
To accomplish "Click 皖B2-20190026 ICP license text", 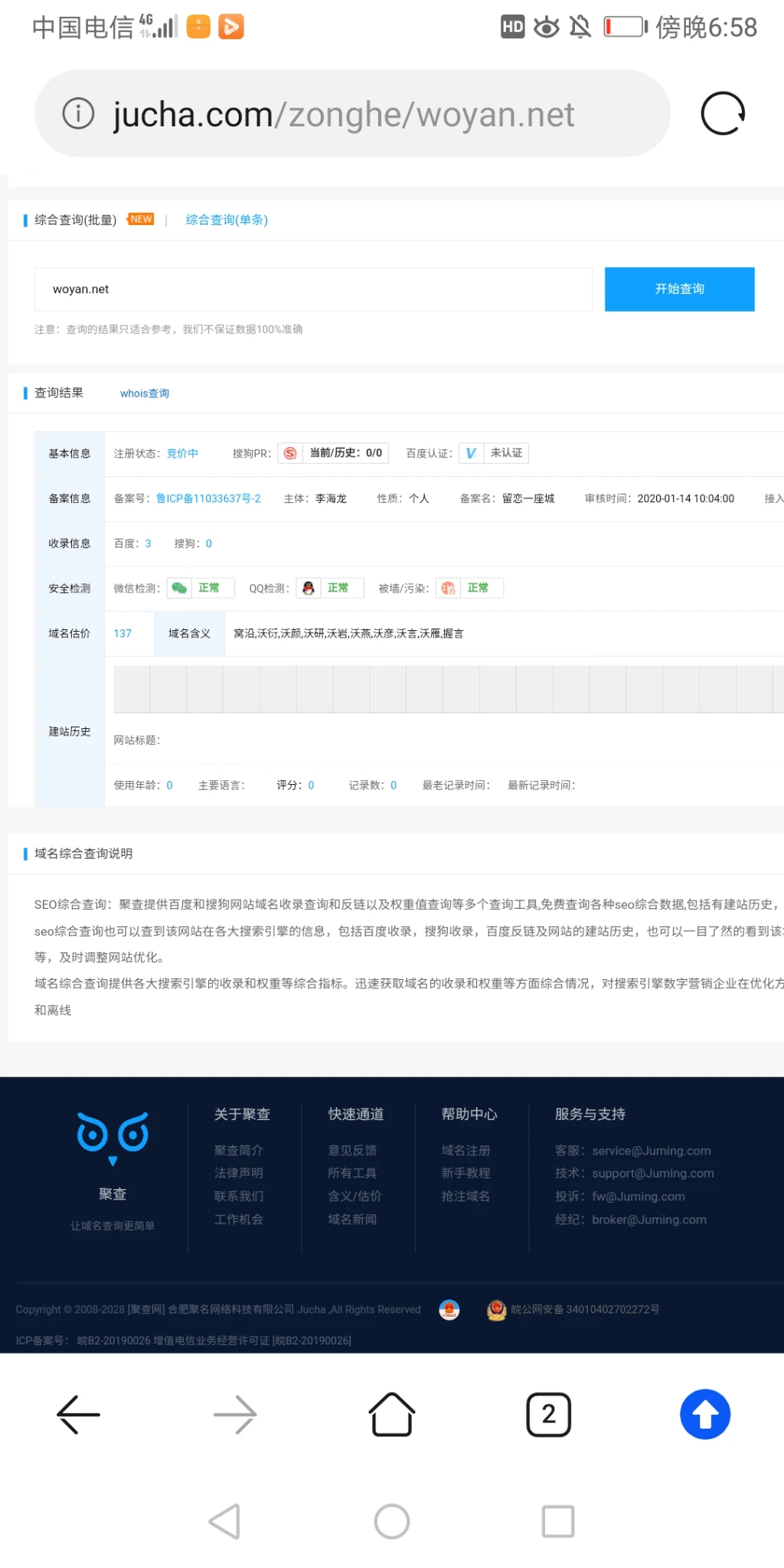I will 114,1341.
